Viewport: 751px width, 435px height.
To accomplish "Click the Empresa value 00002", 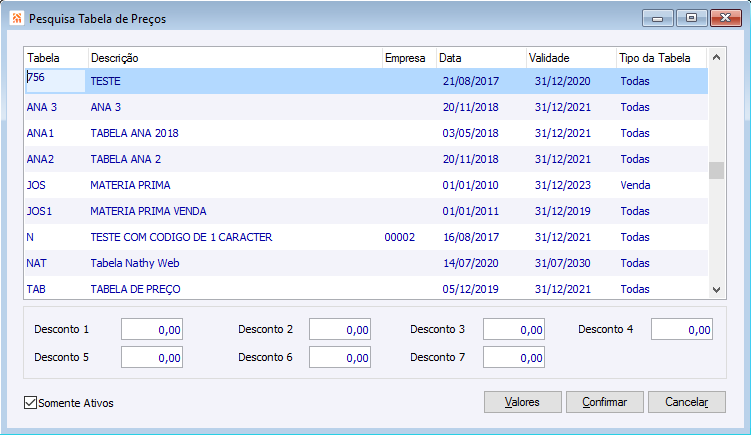I will click(x=399, y=237).
